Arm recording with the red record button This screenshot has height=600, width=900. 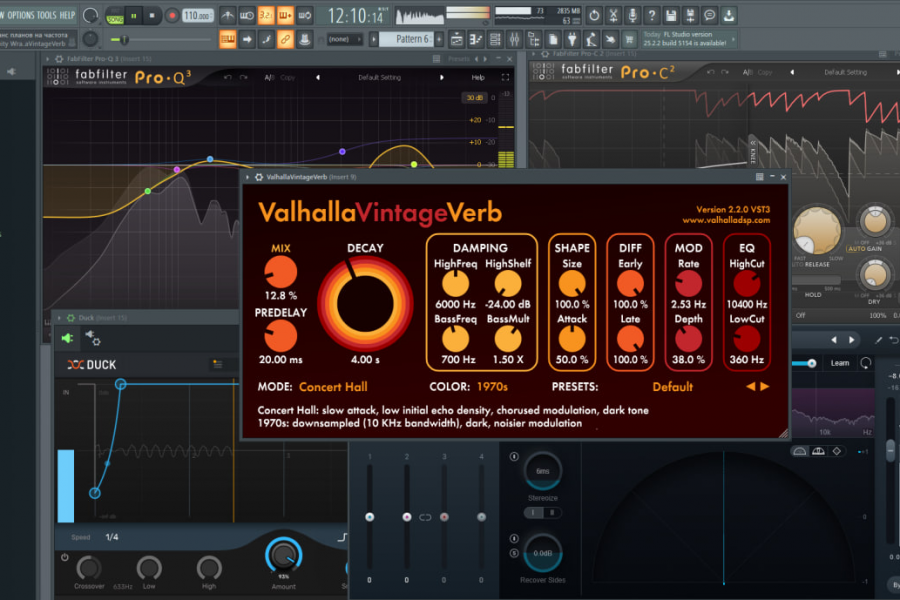pyautogui.click(x=171, y=16)
